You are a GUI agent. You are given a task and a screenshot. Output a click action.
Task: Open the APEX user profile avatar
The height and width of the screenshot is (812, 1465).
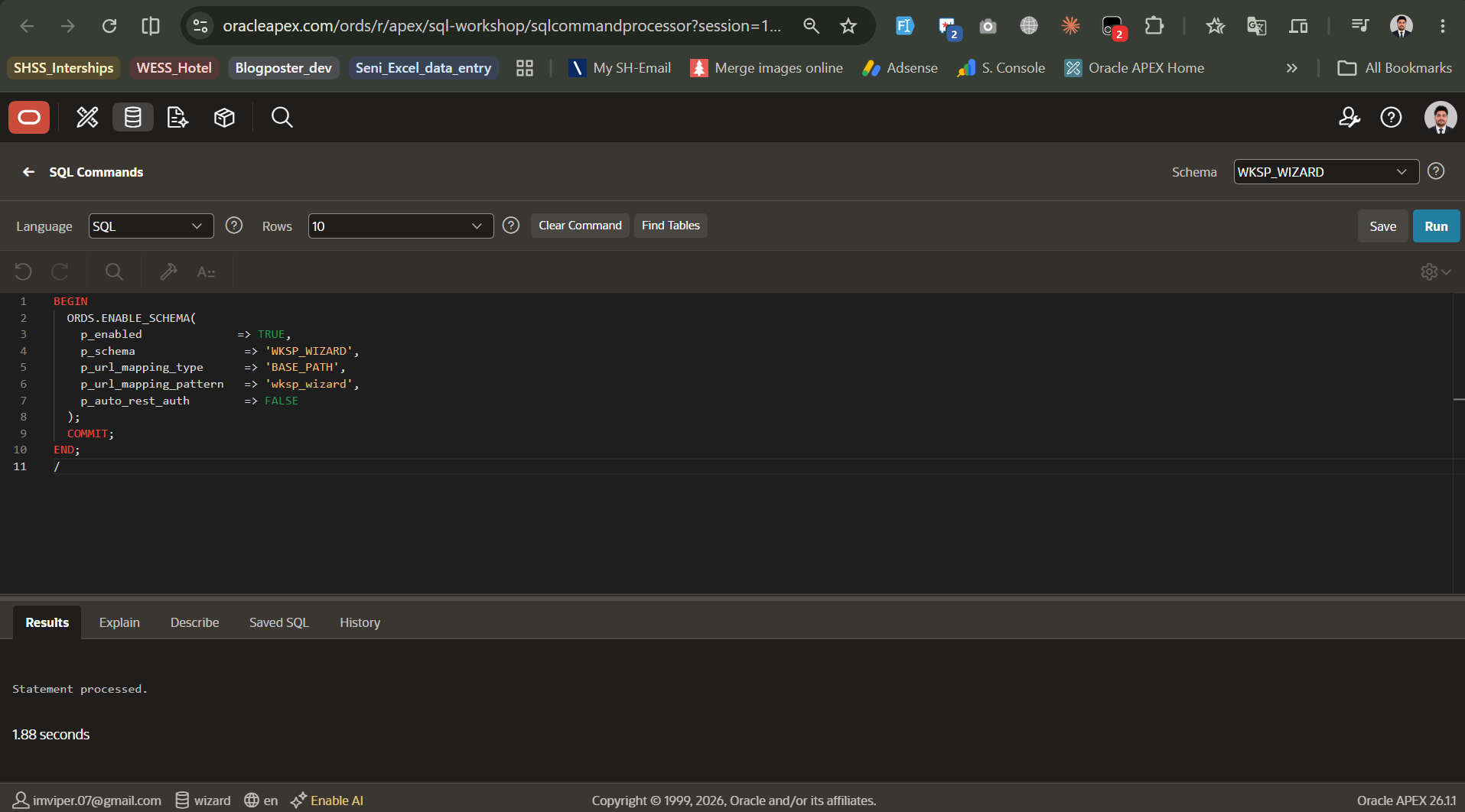(x=1440, y=117)
